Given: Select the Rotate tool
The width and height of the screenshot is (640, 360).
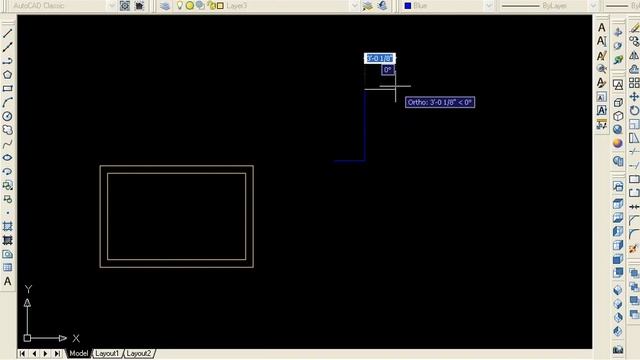Looking at the screenshot, I should click(x=634, y=111).
